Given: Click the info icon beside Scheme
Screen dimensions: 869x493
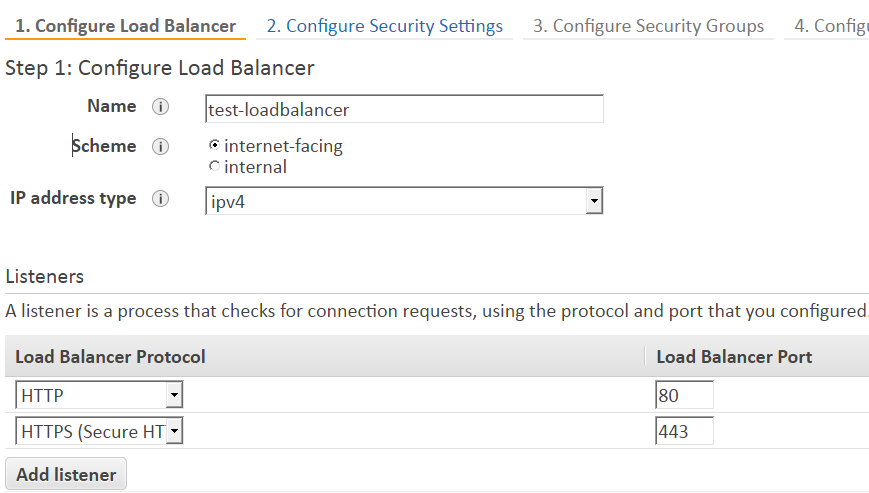Looking at the screenshot, I should pos(160,147).
